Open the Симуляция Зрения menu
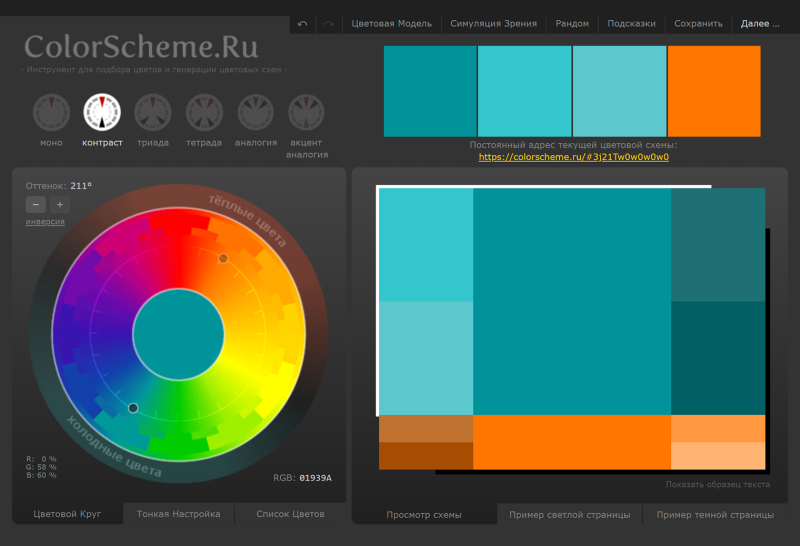This screenshot has width=800, height=546. [493, 23]
